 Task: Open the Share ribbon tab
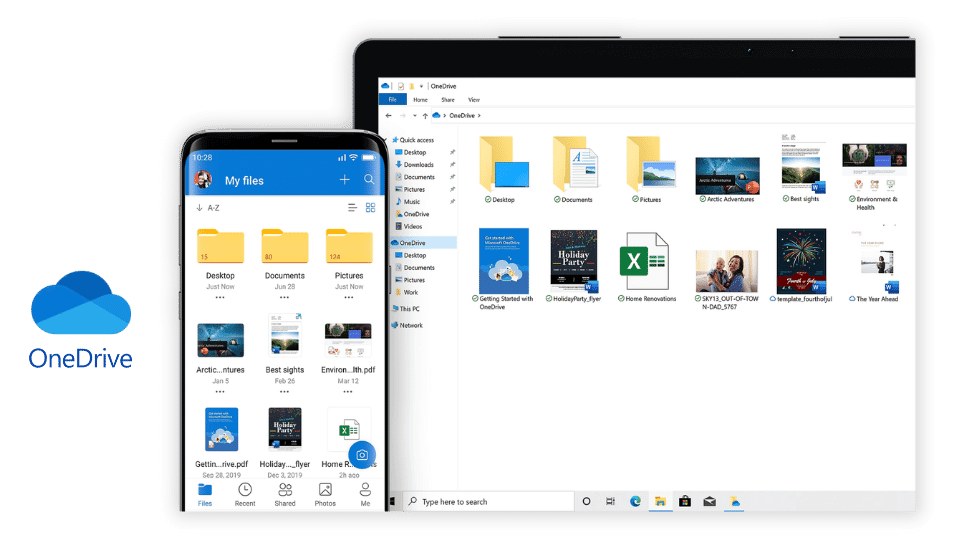[448, 100]
